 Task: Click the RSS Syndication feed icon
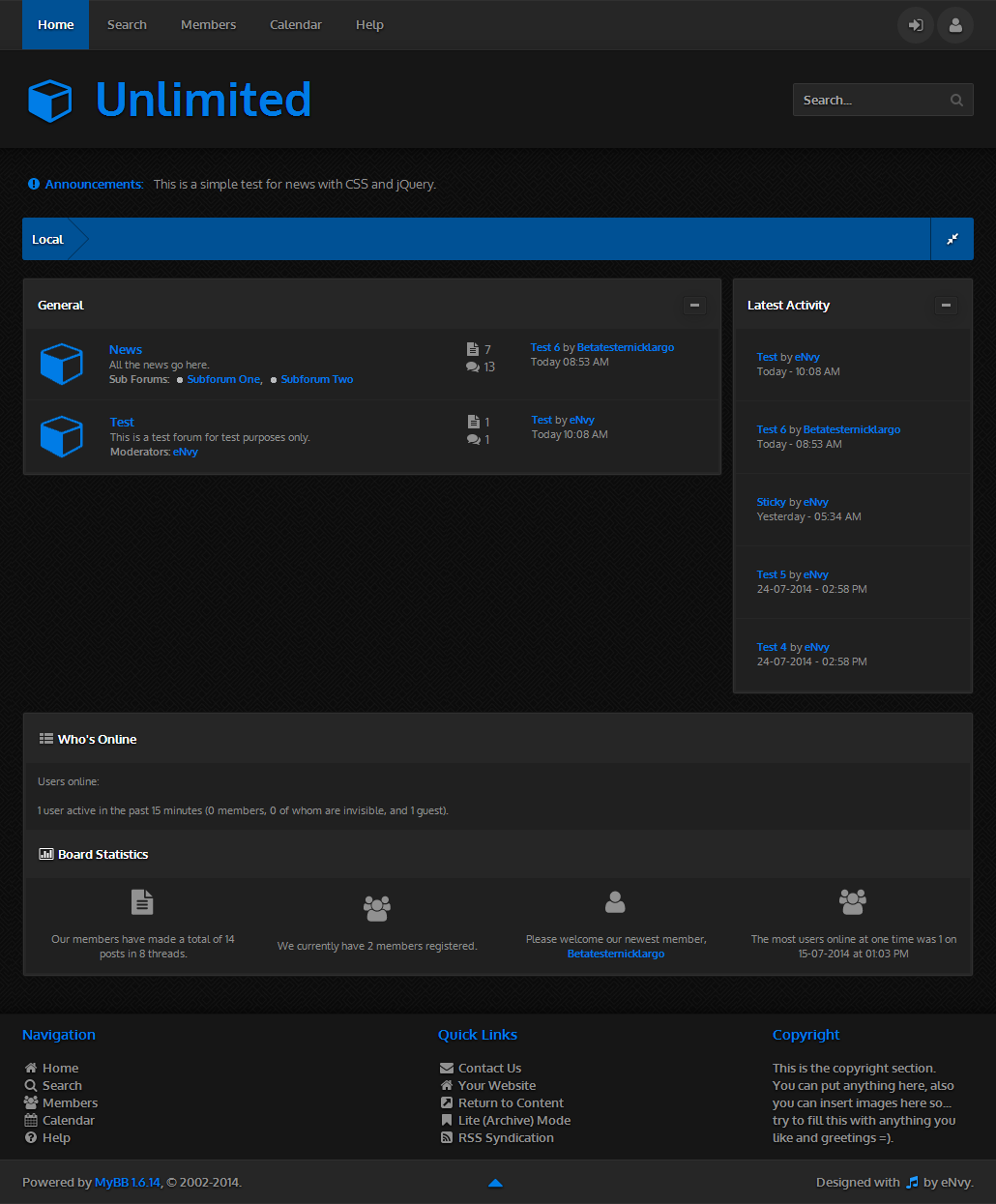[x=447, y=1138]
